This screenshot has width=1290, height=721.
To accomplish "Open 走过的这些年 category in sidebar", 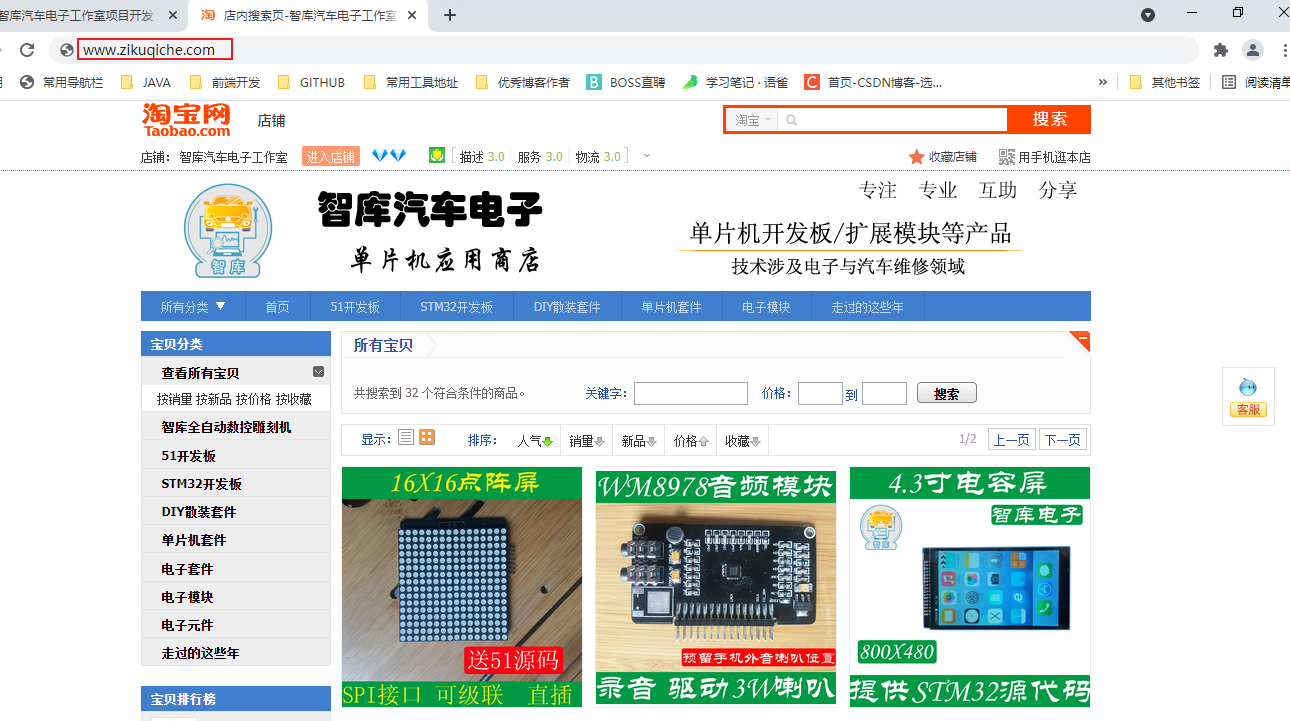I will tap(200, 652).
